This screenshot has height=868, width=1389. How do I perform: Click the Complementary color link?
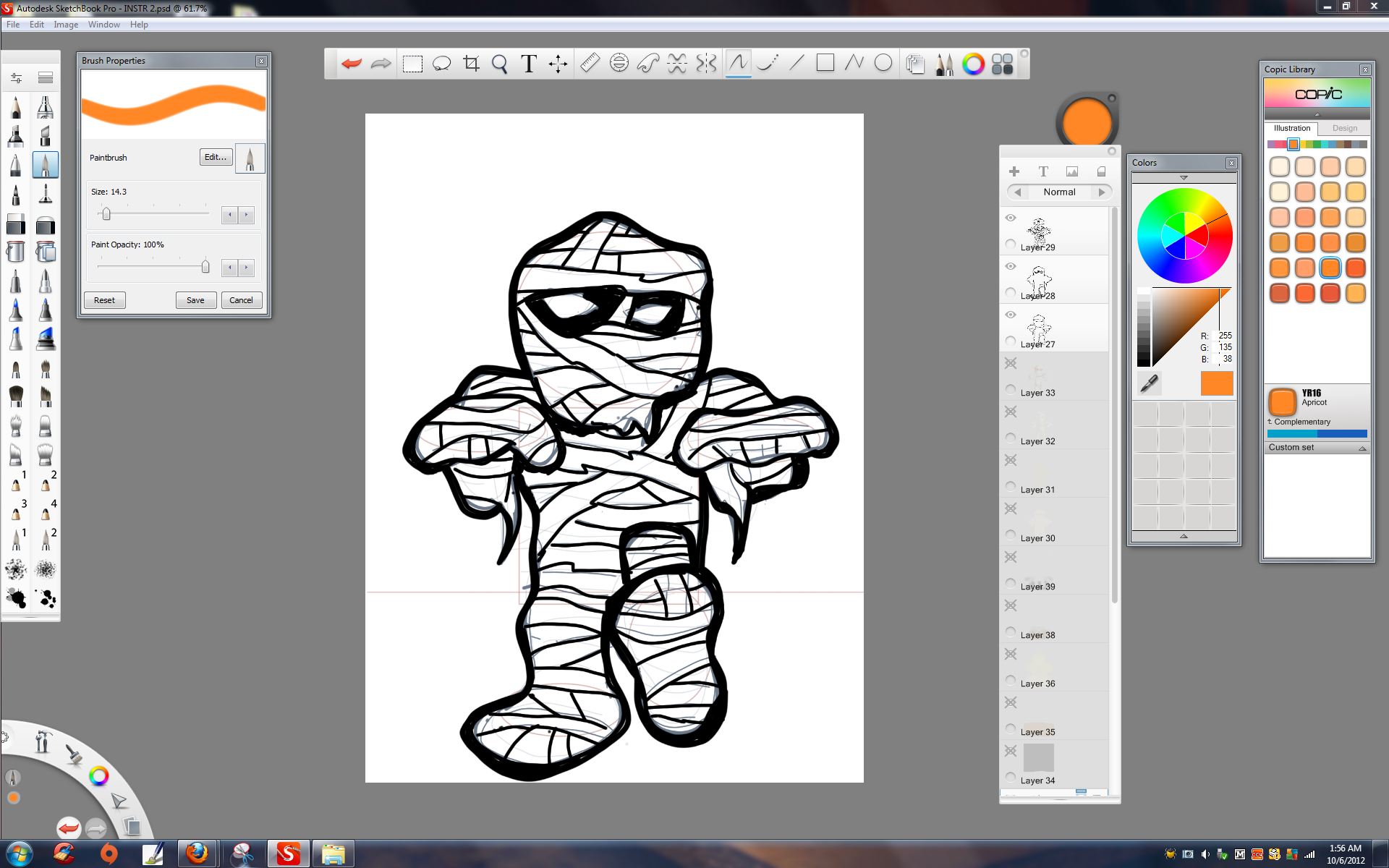click(x=1302, y=422)
